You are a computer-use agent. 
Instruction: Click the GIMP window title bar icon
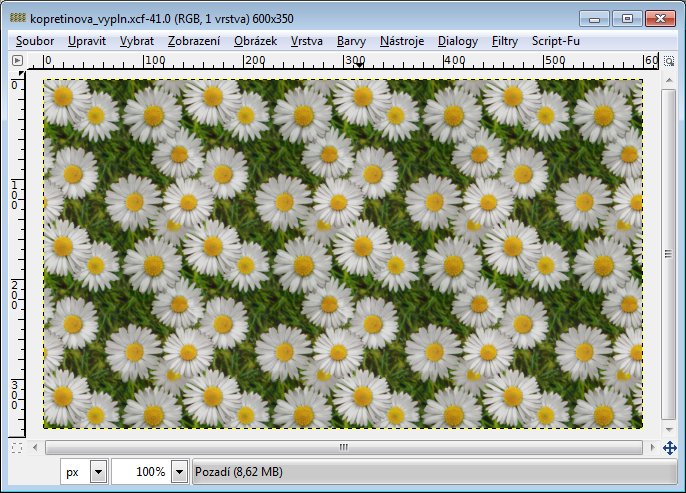tap(11, 17)
